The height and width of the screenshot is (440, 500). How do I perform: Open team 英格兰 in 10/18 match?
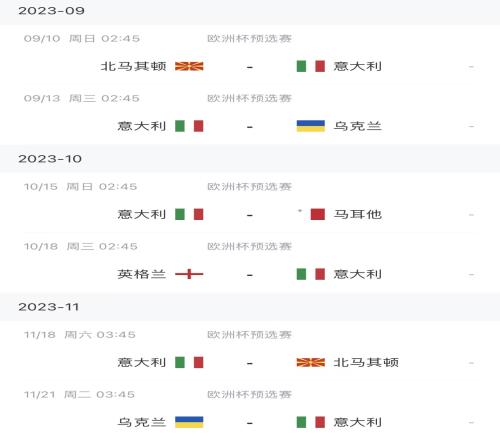(x=142, y=274)
